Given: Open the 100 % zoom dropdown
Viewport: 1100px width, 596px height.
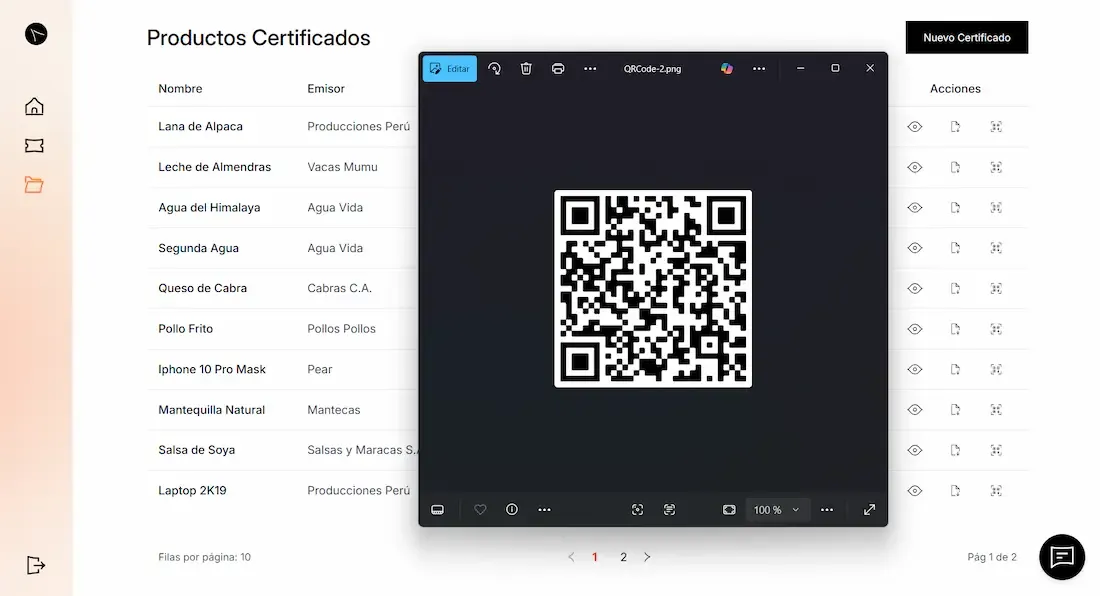Looking at the screenshot, I should click(x=776, y=510).
